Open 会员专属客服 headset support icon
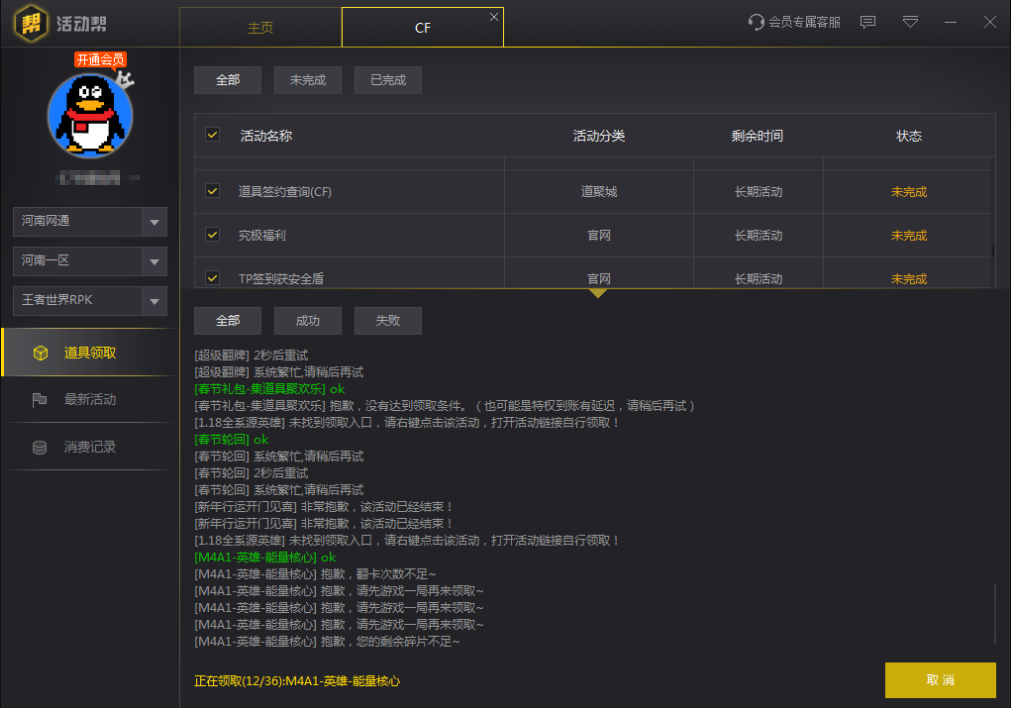Viewport: 1011px width, 708px height. coord(756,23)
